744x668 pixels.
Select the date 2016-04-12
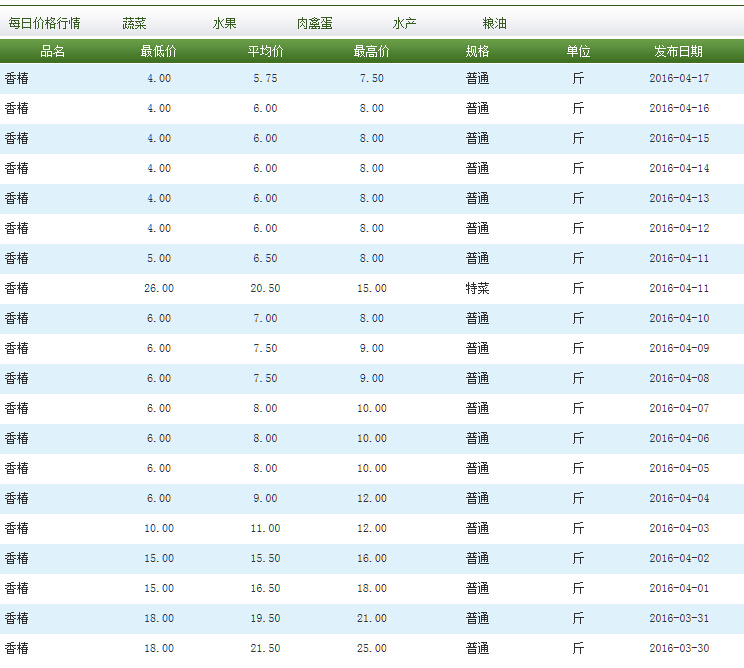coord(679,228)
